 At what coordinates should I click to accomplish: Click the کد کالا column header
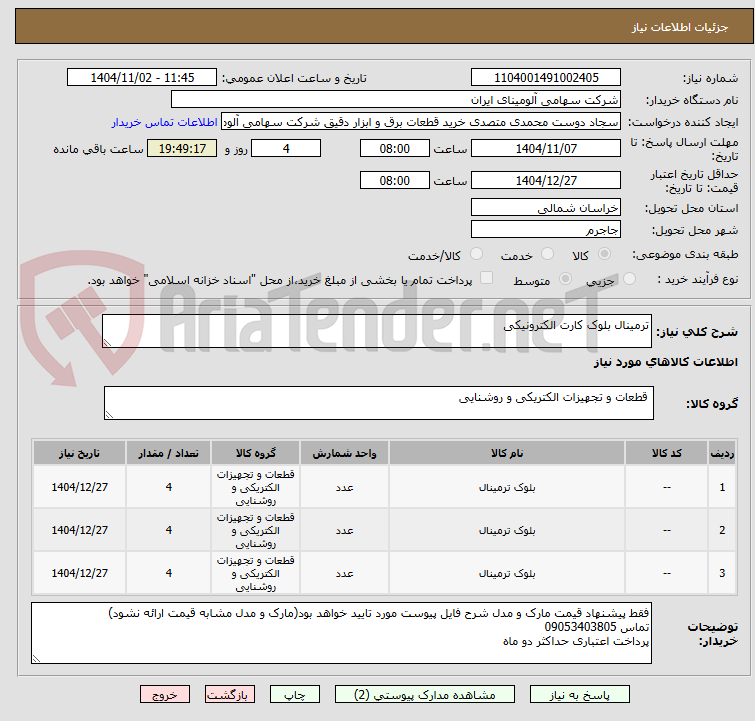(666, 453)
